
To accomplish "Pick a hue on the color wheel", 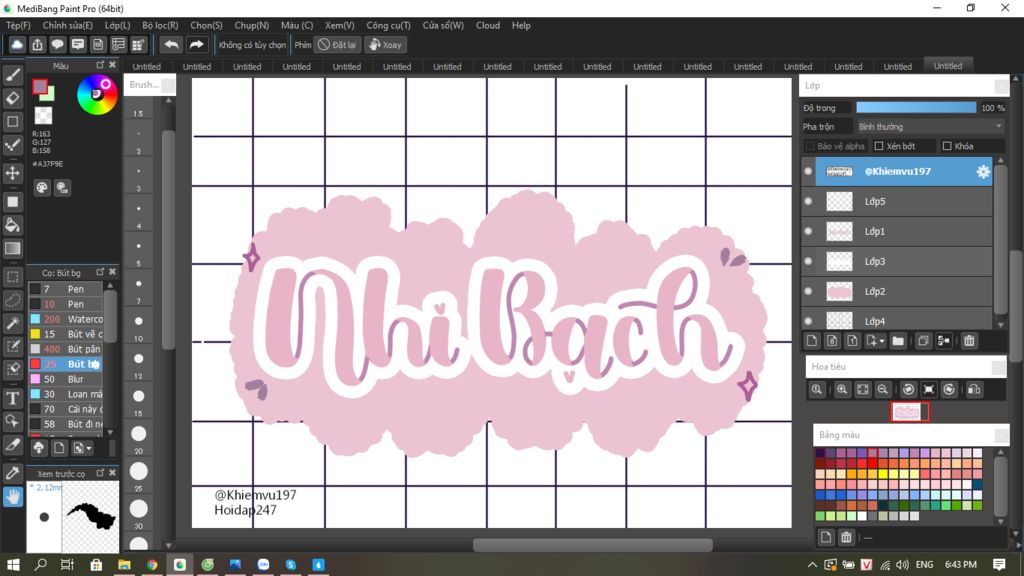I will (97, 95).
